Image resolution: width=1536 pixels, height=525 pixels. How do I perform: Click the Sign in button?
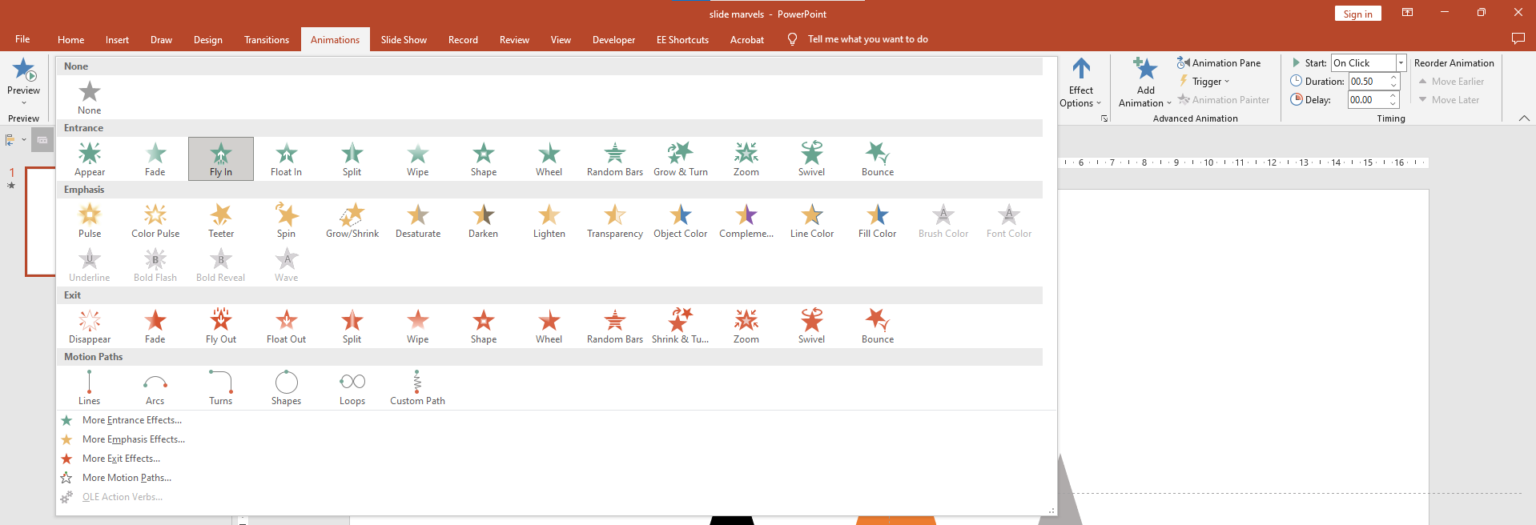coord(1358,13)
